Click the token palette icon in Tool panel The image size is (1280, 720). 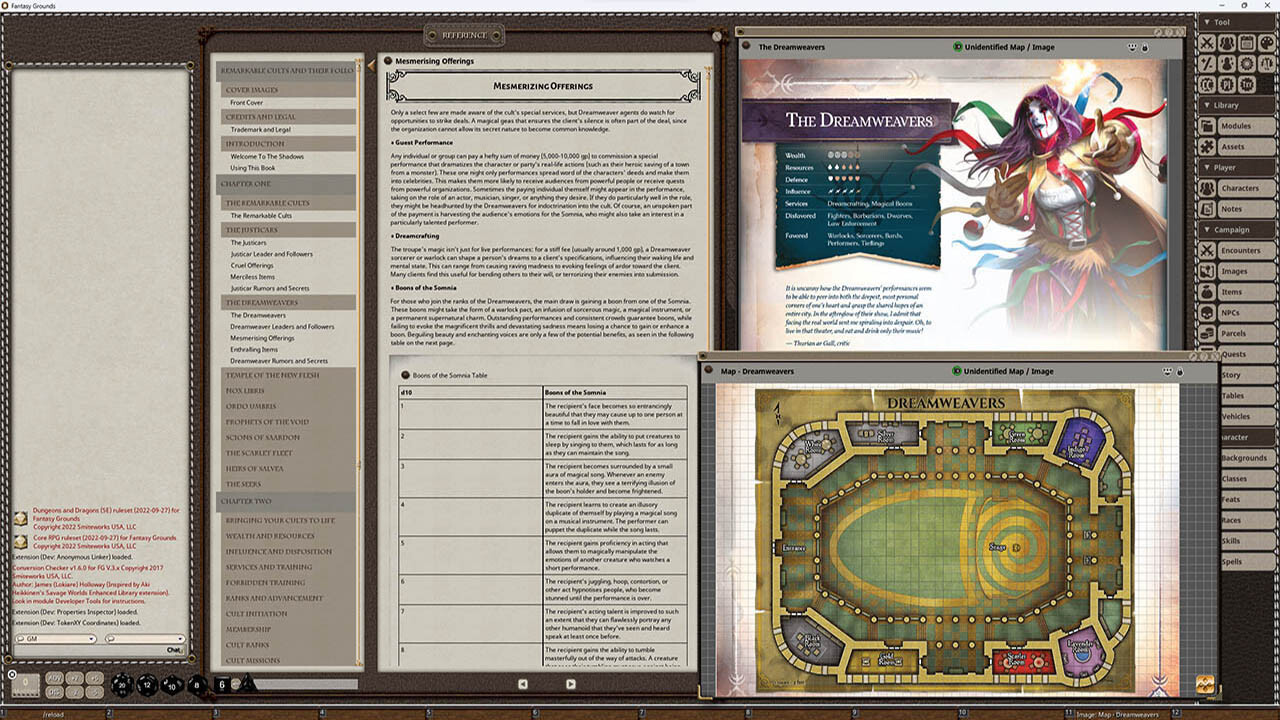pos(1265,42)
